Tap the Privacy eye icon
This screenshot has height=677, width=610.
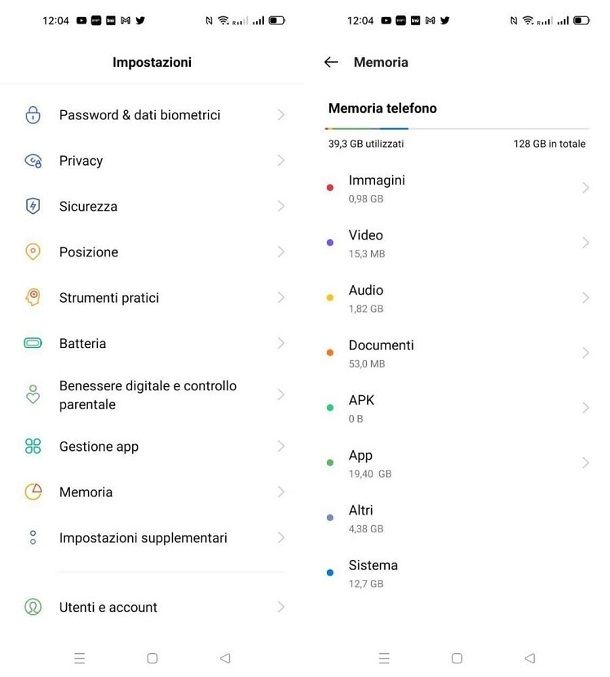[33, 161]
